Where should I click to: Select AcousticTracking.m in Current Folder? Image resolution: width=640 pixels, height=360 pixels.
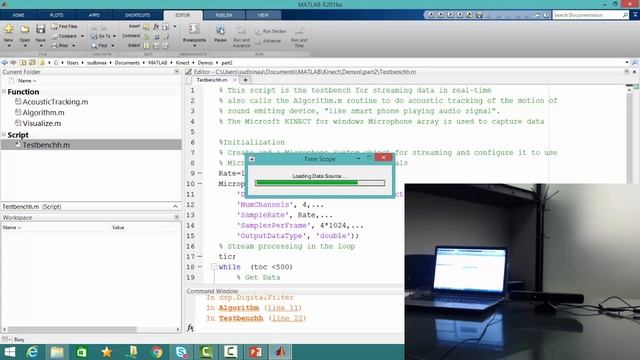[x=55, y=102]
